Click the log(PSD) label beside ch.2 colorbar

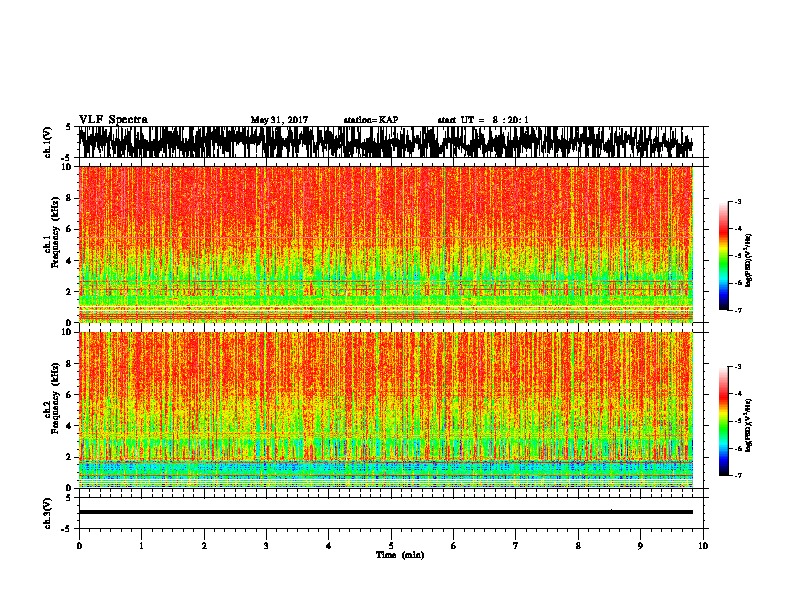pos(748,425)
